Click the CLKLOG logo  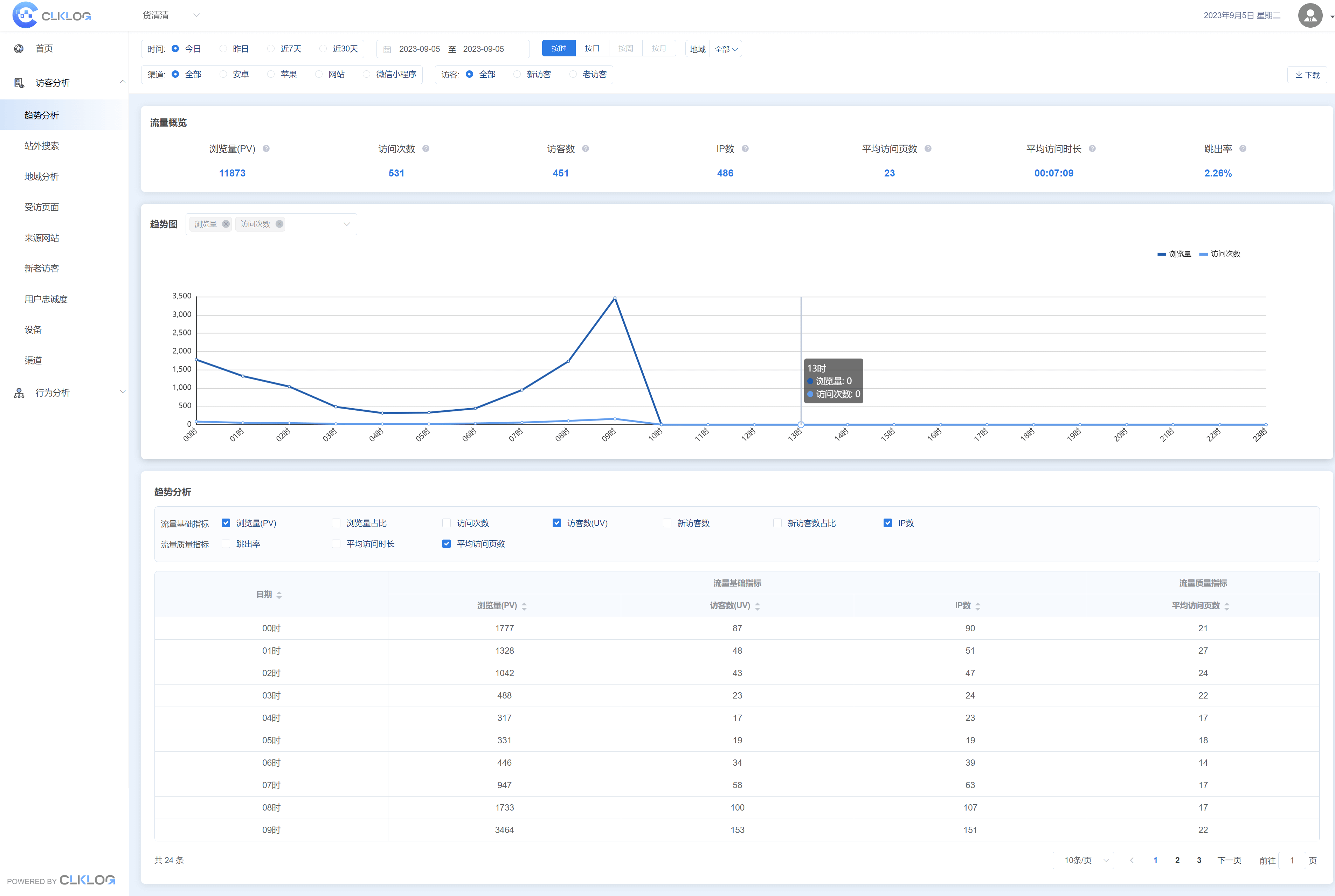51,15
